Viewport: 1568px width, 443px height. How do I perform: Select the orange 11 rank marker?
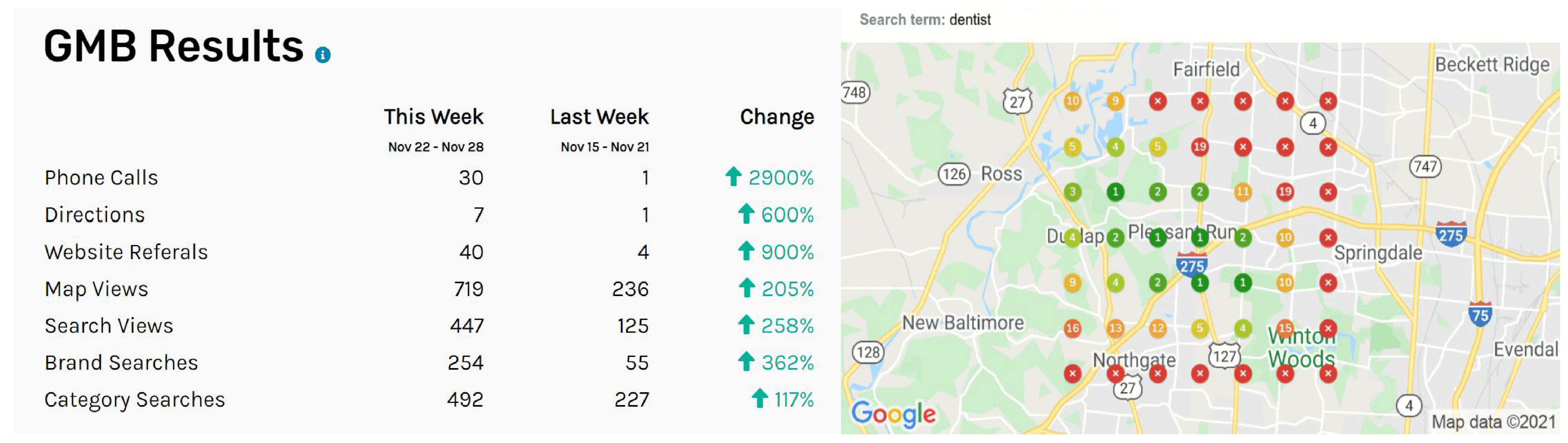1242,192
